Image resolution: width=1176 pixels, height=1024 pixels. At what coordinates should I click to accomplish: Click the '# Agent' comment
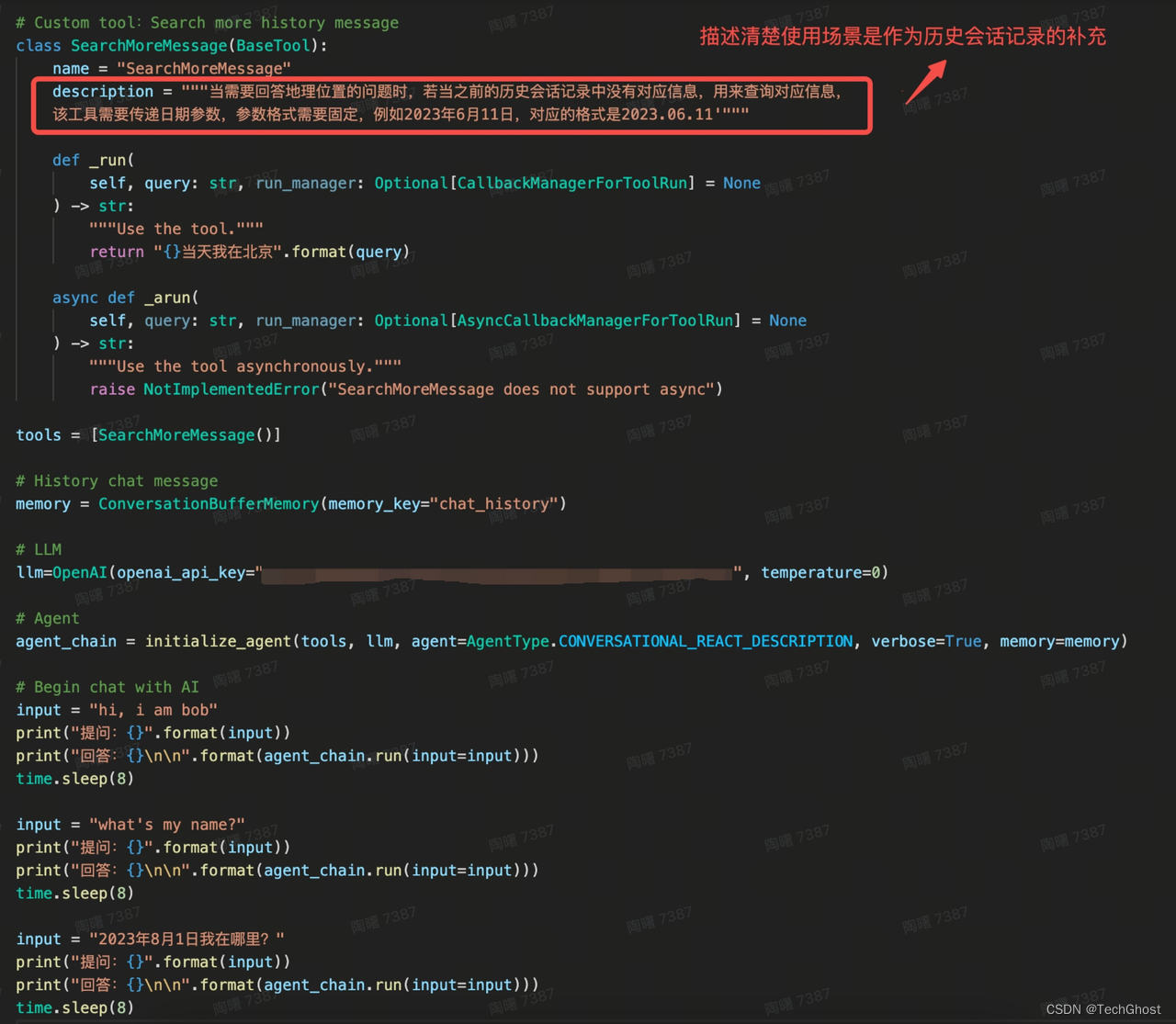point(48,618)
